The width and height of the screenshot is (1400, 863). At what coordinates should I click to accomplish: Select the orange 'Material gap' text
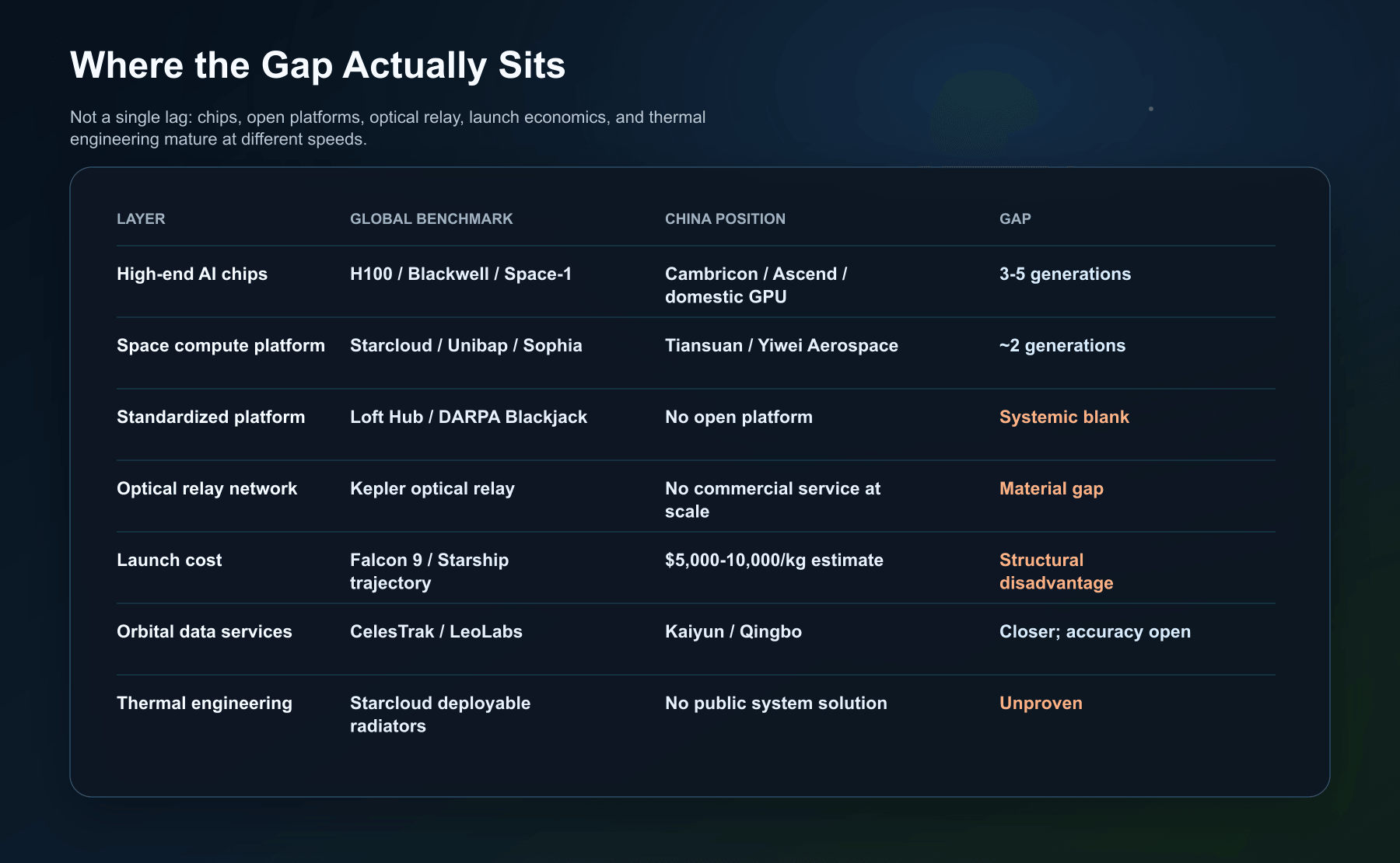pyautogui.click(x=1052, y=488)
